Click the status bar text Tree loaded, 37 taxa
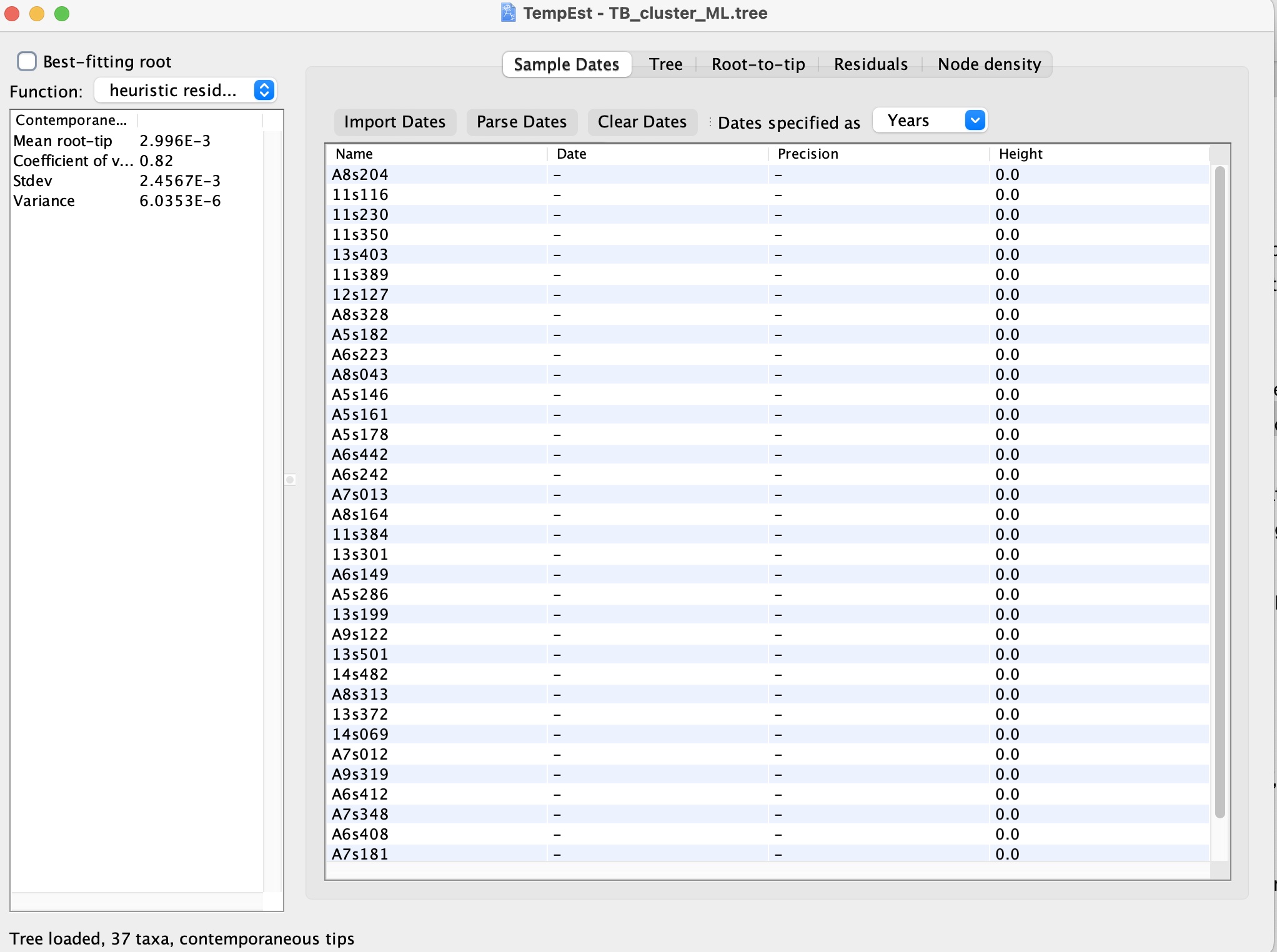The width and height of the screenshot is (1277, 952). click(182, 939)
